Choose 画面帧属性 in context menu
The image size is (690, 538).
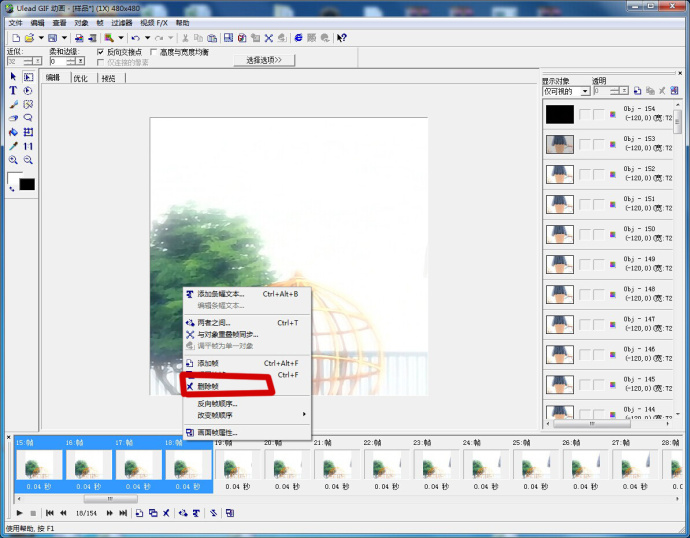246,432
